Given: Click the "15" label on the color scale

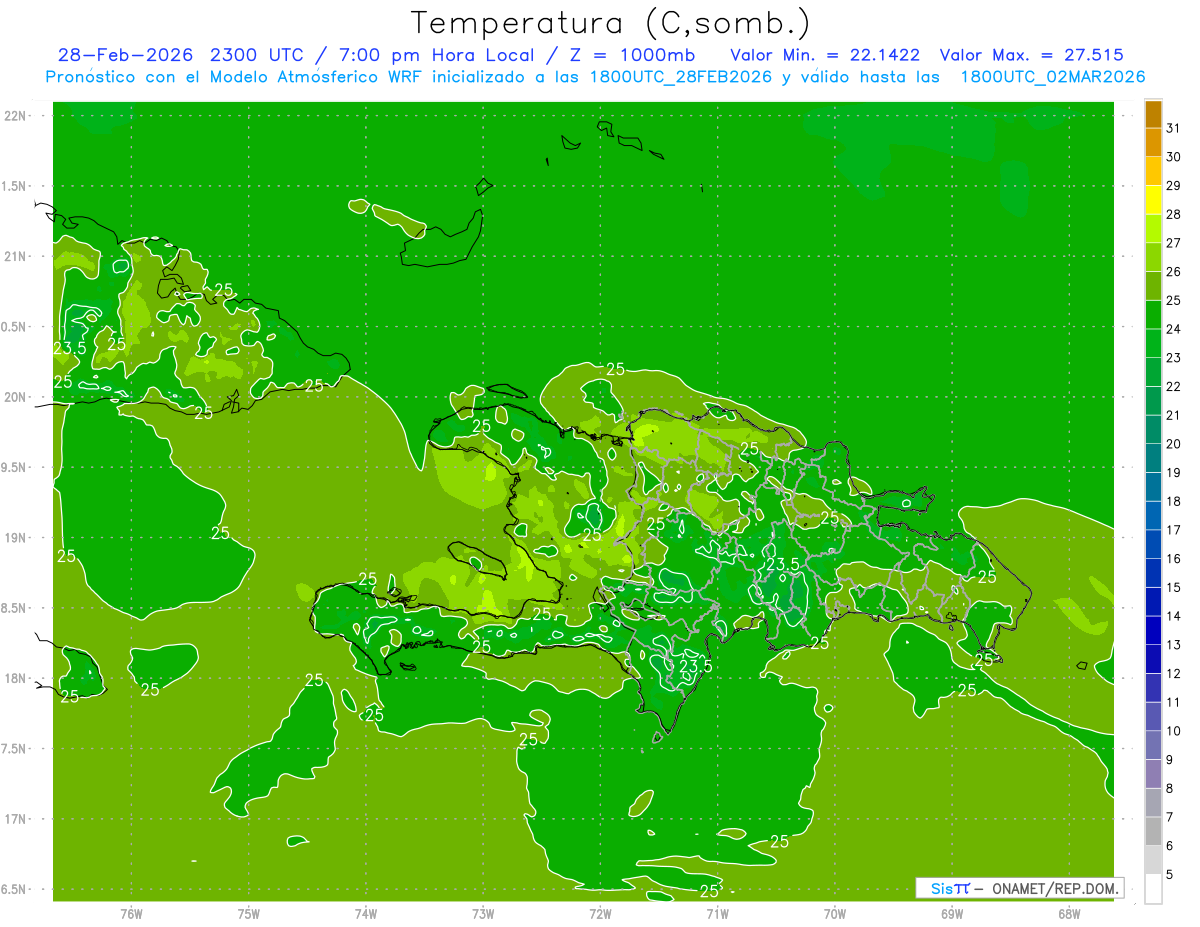Looking at the screenshot, I should (x=1174, y=587).
